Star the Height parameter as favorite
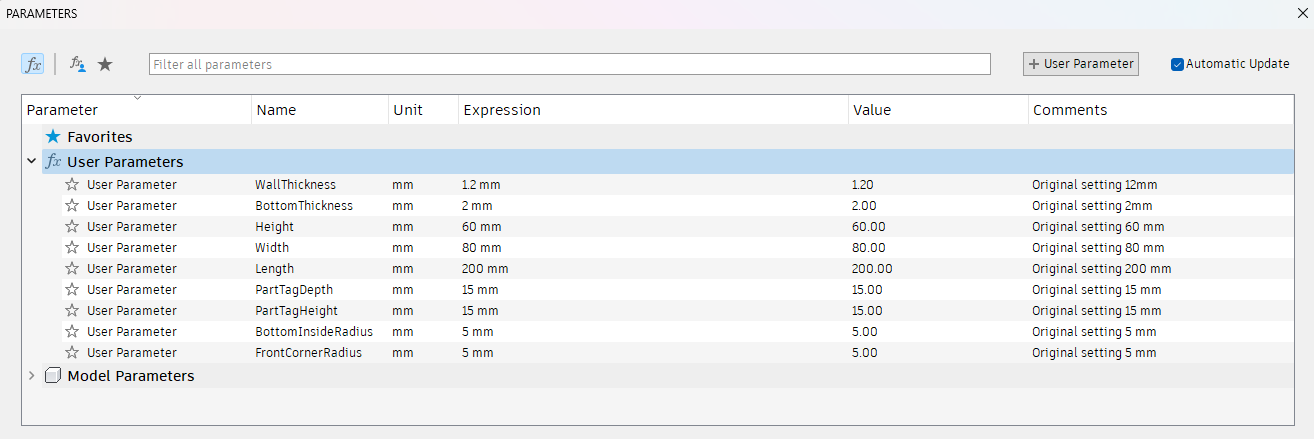 point(72,227)
